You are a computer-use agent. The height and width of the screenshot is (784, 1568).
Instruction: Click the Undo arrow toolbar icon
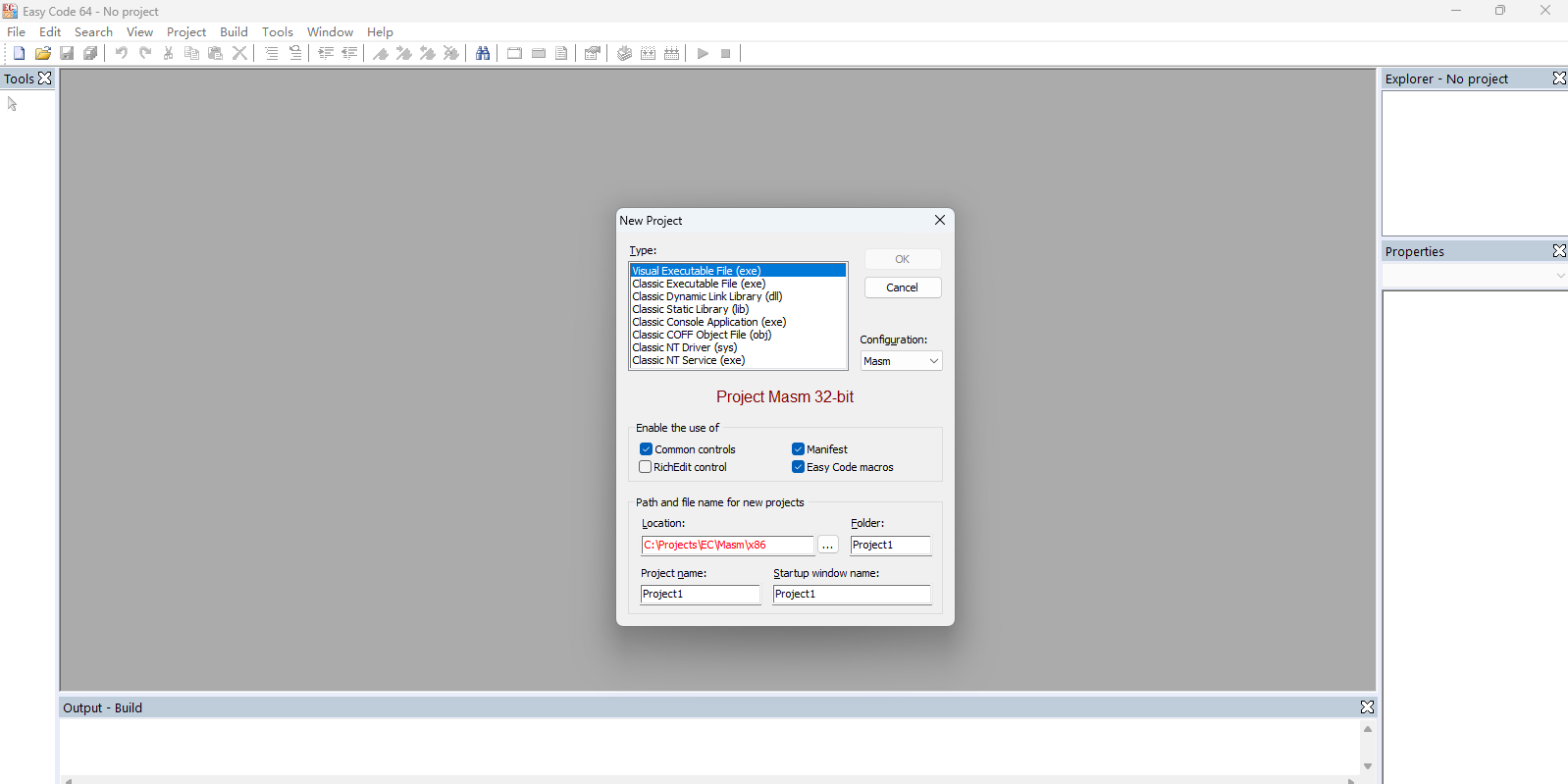pyautogui.click(x=121, y=53)
